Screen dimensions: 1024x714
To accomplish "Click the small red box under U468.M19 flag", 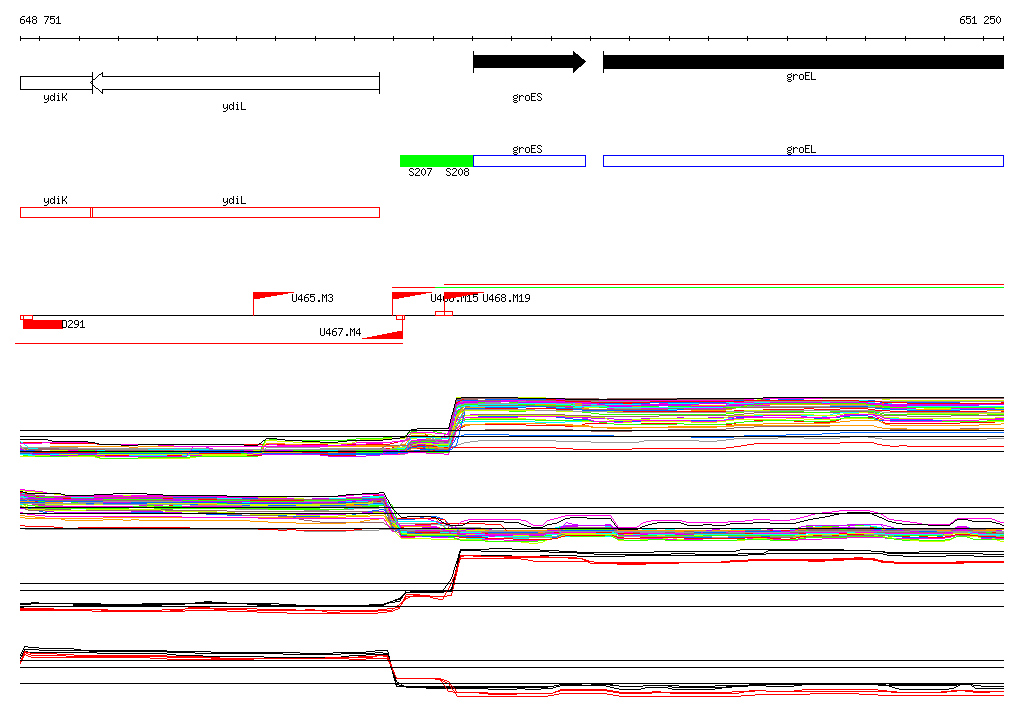I will point(444,314).
